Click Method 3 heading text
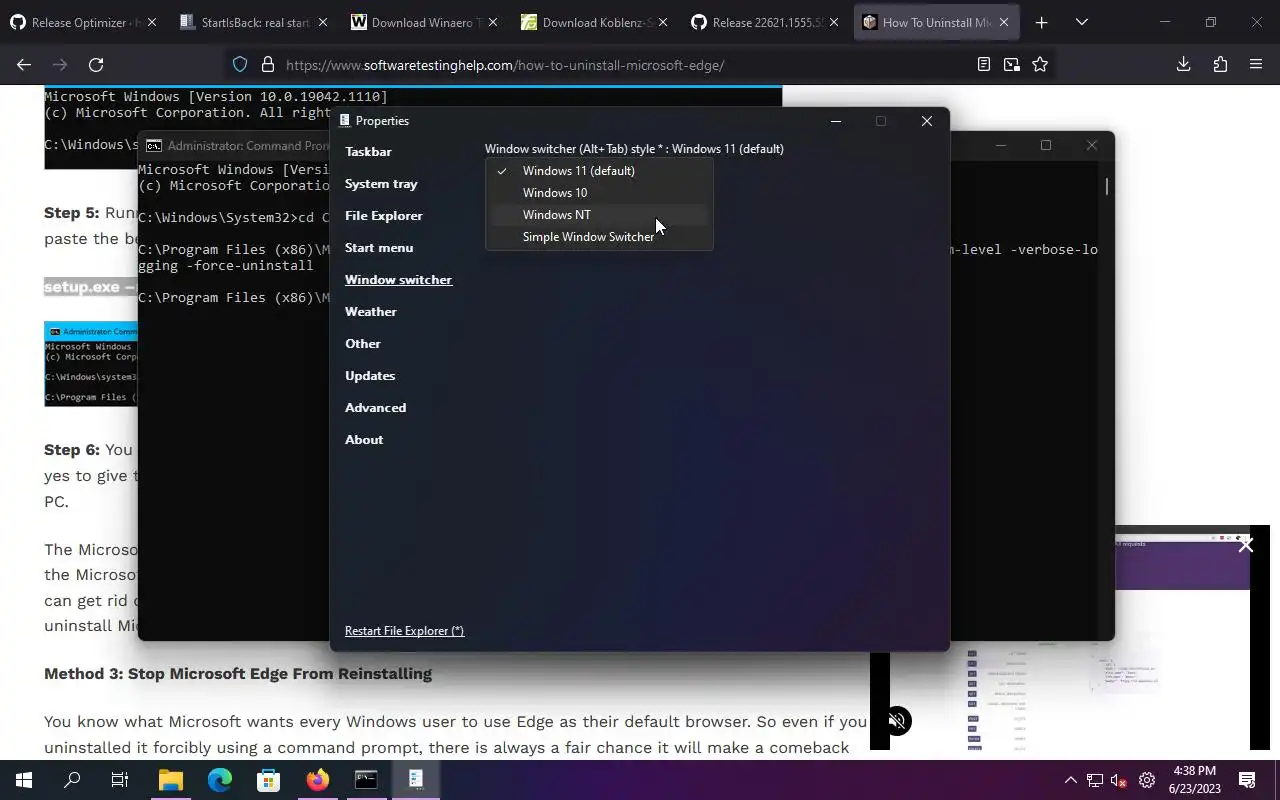This screenshot has height=800, width=1280. pos(238,673)
